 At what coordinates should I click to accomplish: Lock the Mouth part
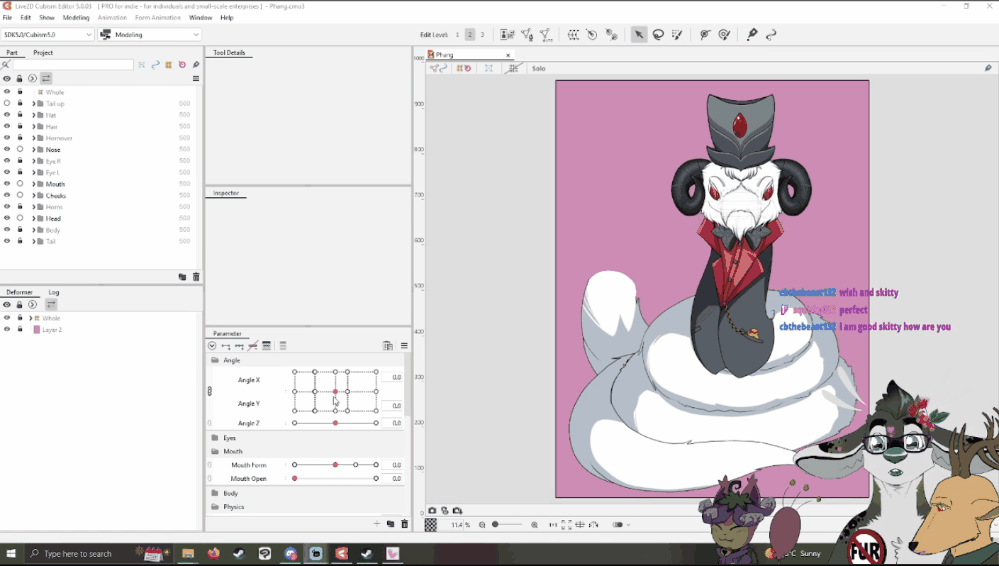(20, 184)
